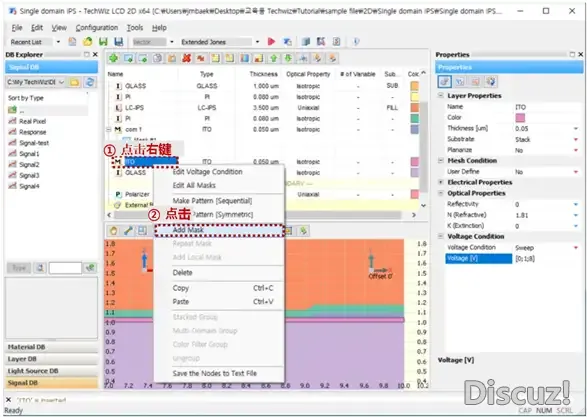Click the hand Pan tool icon in view toolbar
The height and width of the screenshot is (417, 587).
click(x=113, y=231)
